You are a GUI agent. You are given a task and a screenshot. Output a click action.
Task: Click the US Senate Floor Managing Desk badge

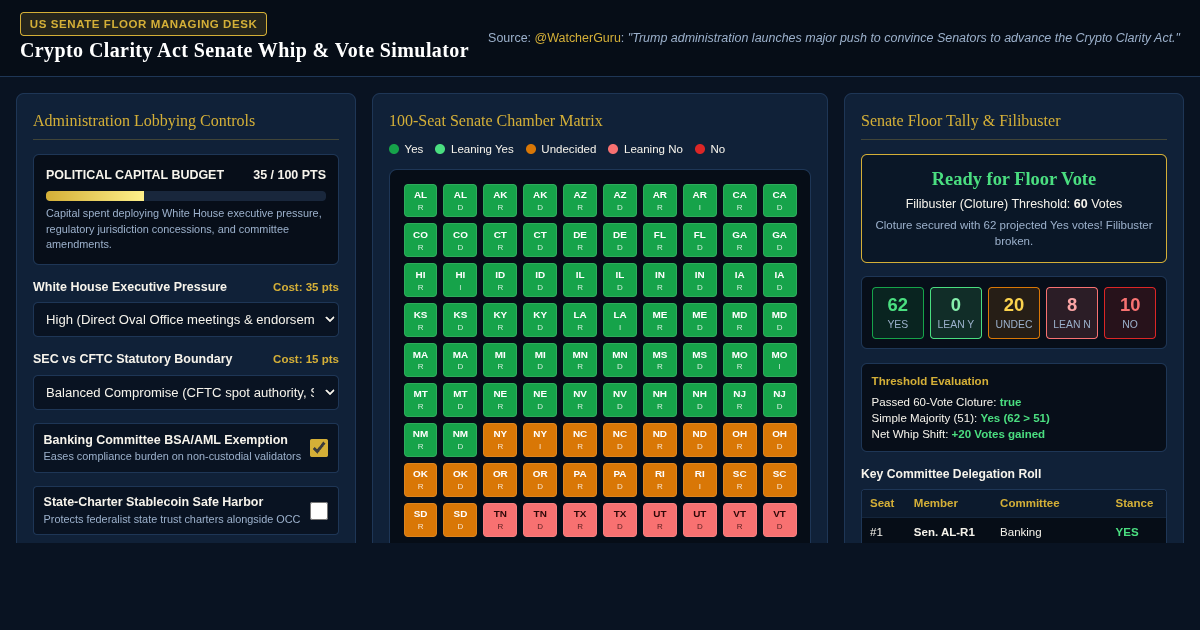tap(143, 24)
